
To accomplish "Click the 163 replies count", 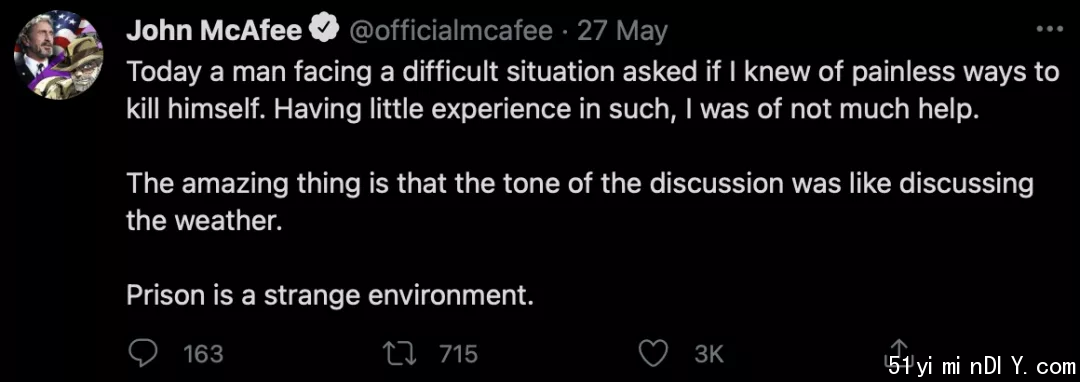I will pyautogui.click(x=203, y=354).
